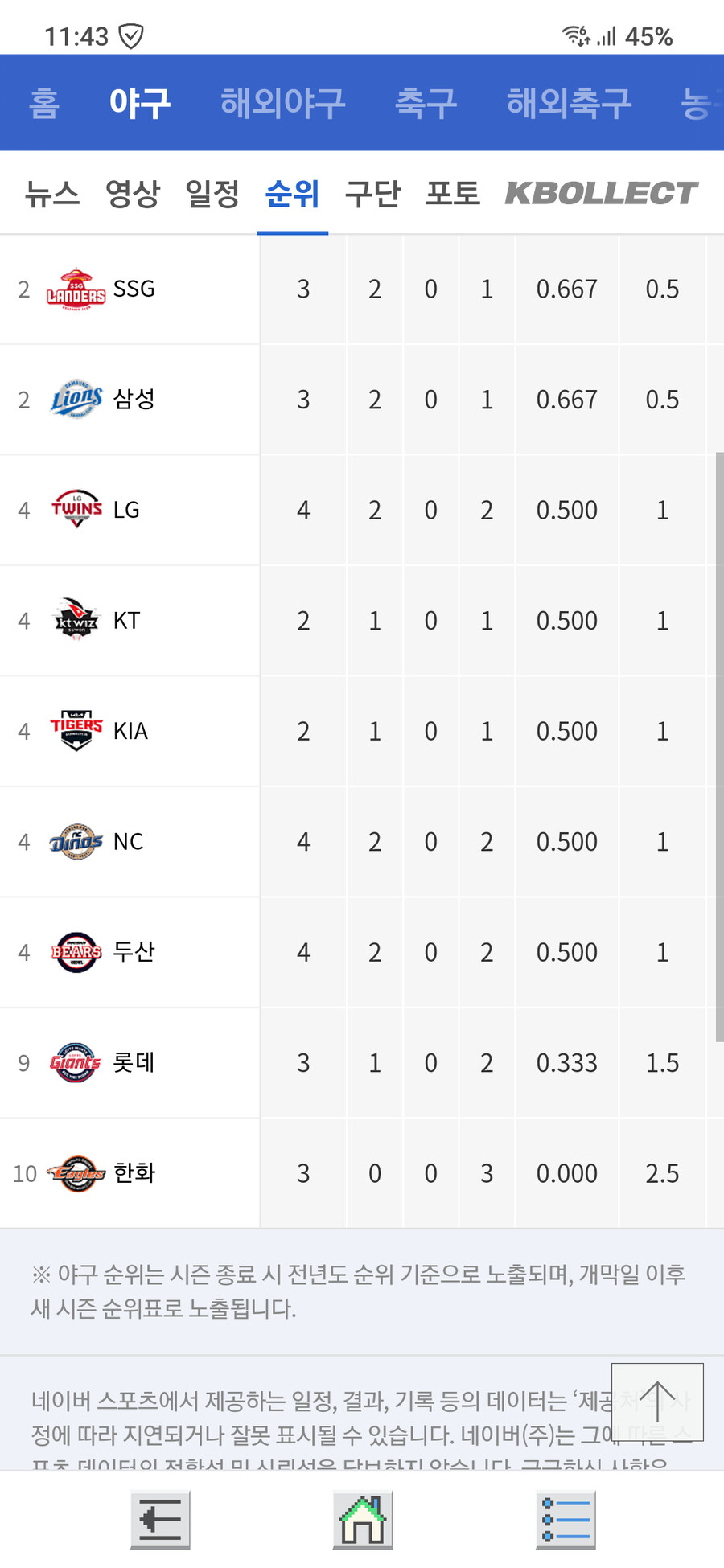Go to the 홈 tab in header
The width and height of the screenshot is (724, 1568).
[x=44, y=103]
